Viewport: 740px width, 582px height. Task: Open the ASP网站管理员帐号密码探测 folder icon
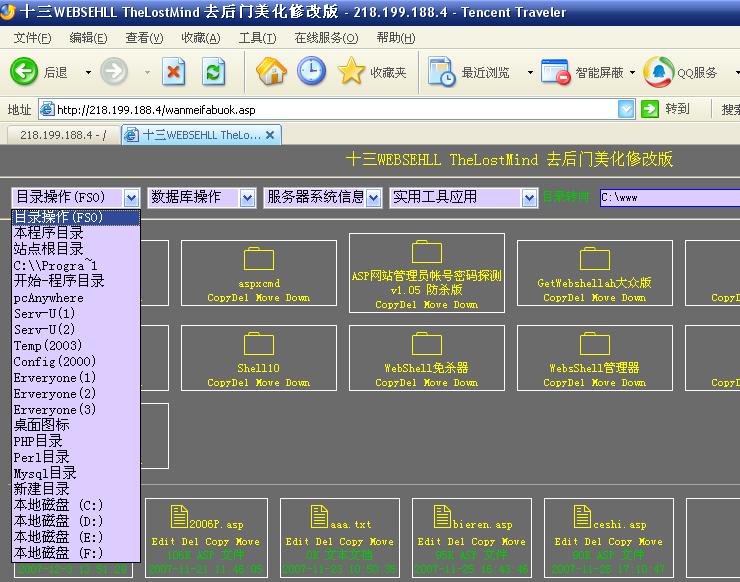pyautogui.click(x=427, y=251)
